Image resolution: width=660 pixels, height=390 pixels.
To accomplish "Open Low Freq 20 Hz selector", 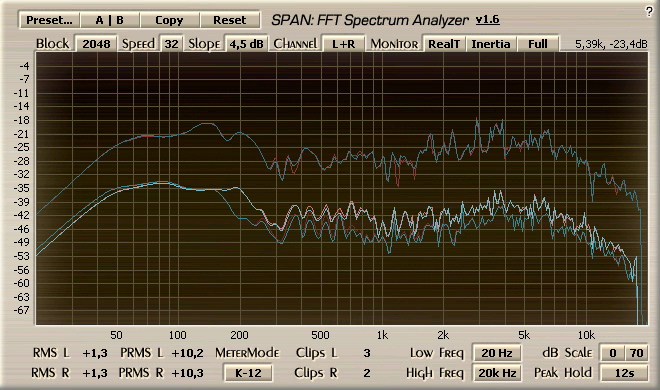I will (497, 353).
